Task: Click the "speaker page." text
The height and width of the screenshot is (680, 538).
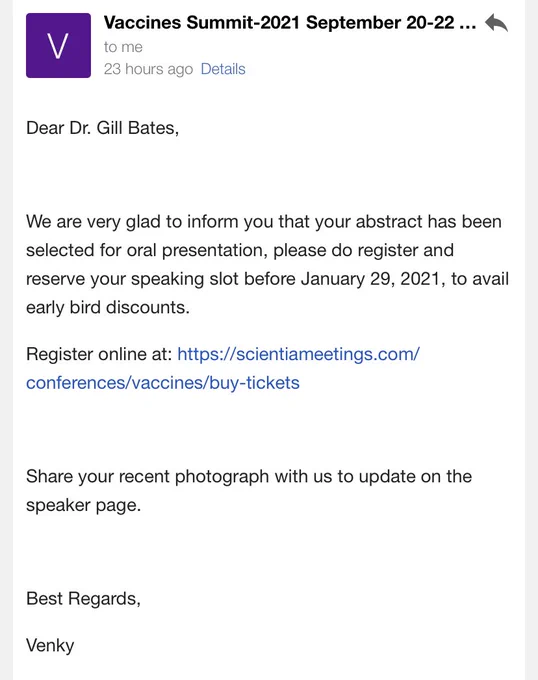Action: coord(84,505)
